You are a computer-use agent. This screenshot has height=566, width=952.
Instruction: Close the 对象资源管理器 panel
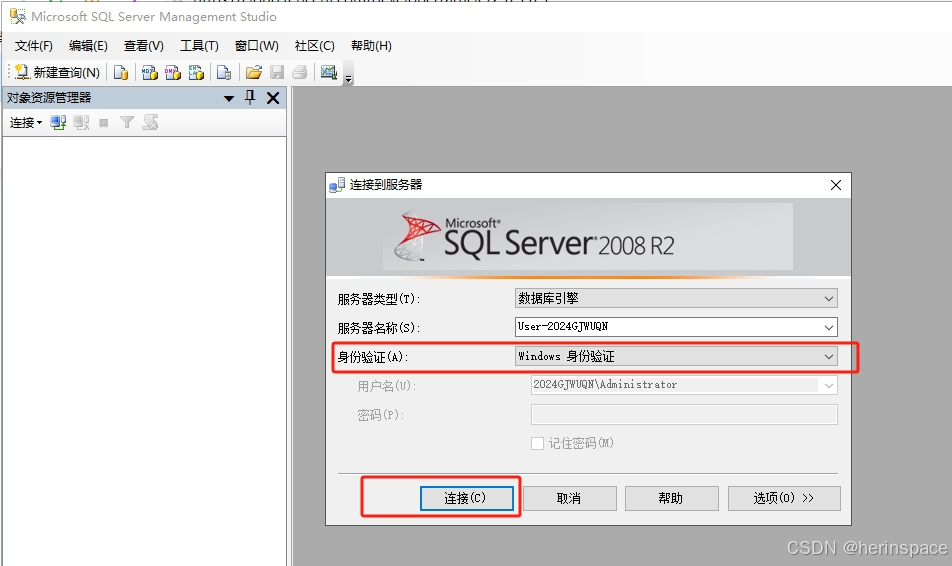coord(273,98)
